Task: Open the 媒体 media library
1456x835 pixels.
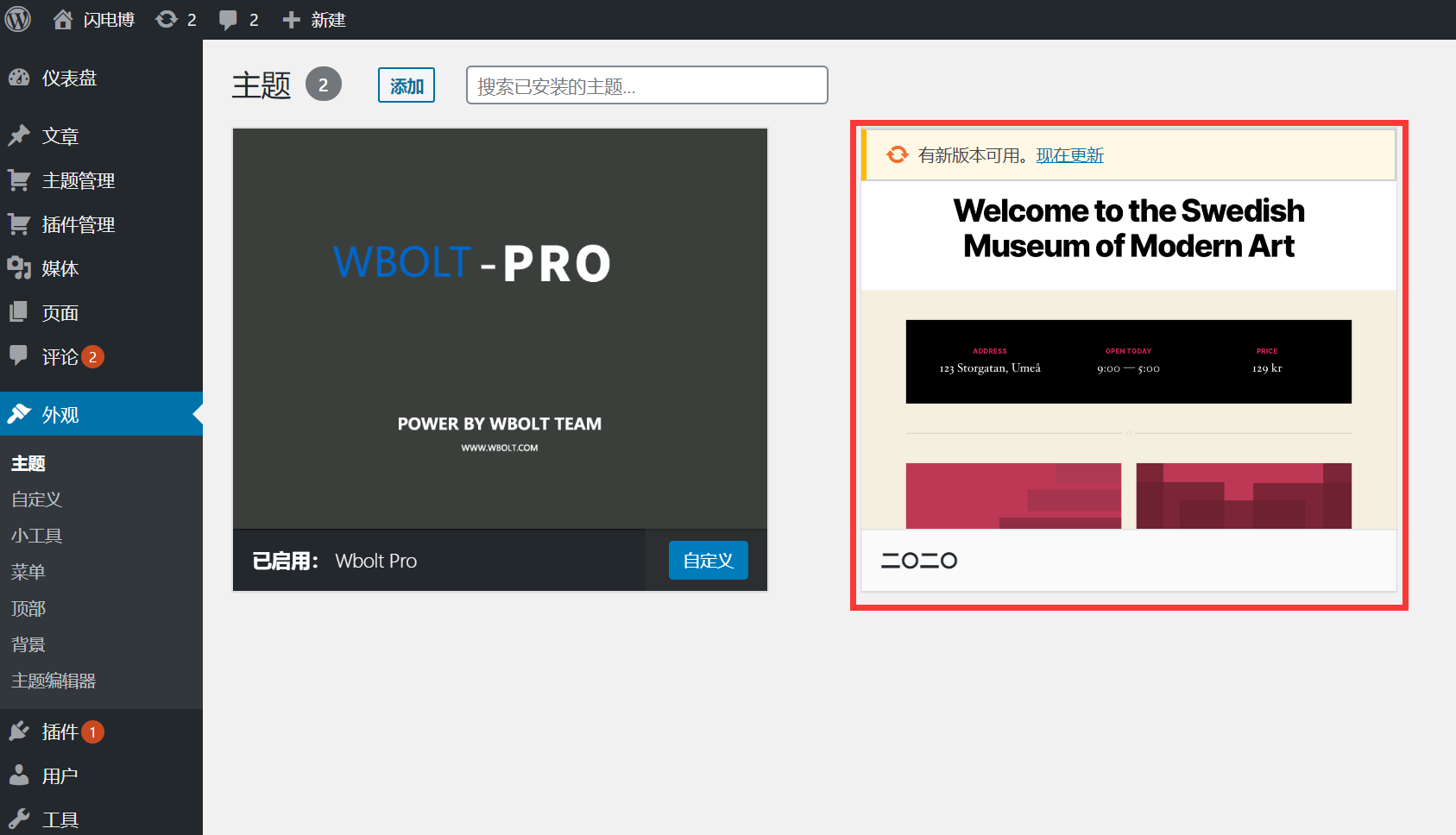Action: [x=60, y=269]
